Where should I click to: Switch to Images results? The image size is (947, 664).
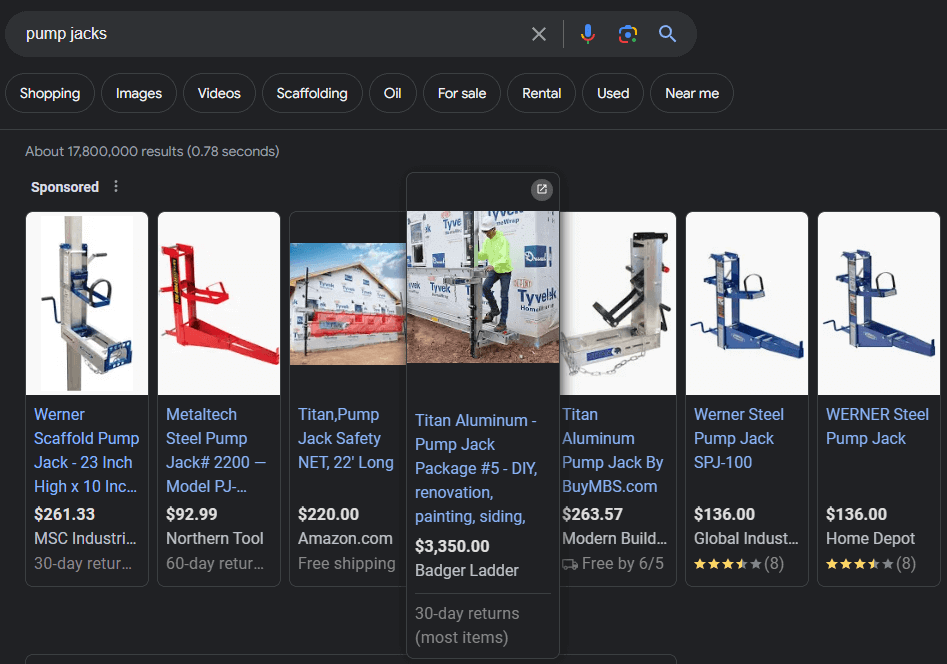click(x=139, y=93)
